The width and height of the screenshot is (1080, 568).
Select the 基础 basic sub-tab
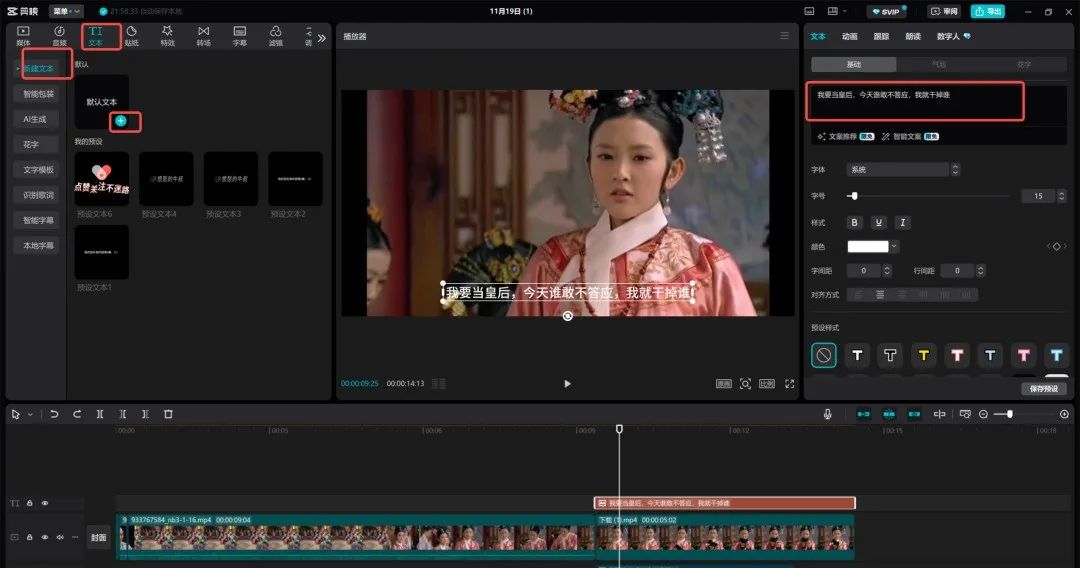coord(854,64)
